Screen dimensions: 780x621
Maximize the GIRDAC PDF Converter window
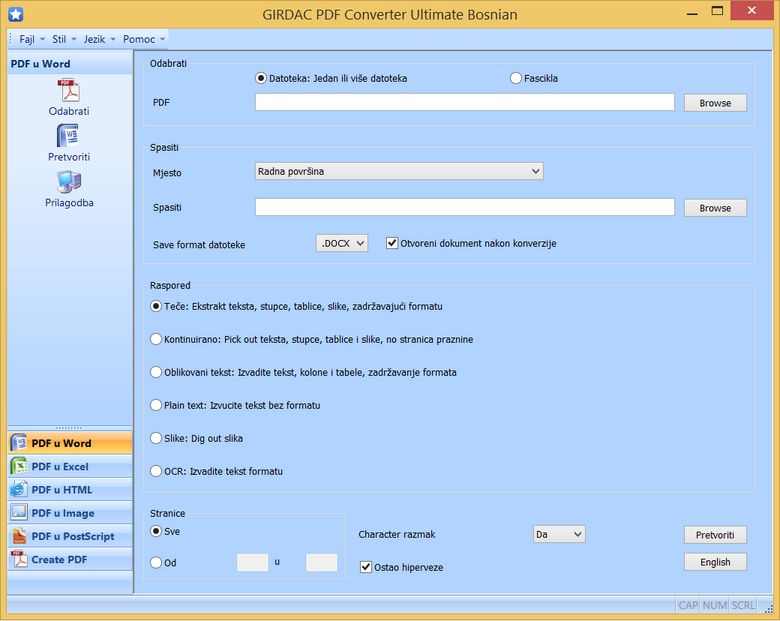[717, 11]
